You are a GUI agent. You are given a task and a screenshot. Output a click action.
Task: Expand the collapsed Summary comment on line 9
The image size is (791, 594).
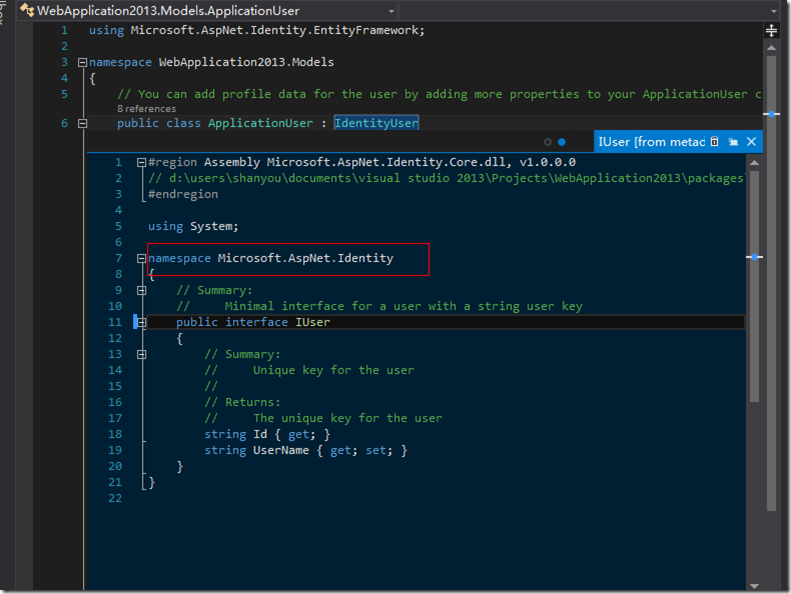(x=141, y=290)
